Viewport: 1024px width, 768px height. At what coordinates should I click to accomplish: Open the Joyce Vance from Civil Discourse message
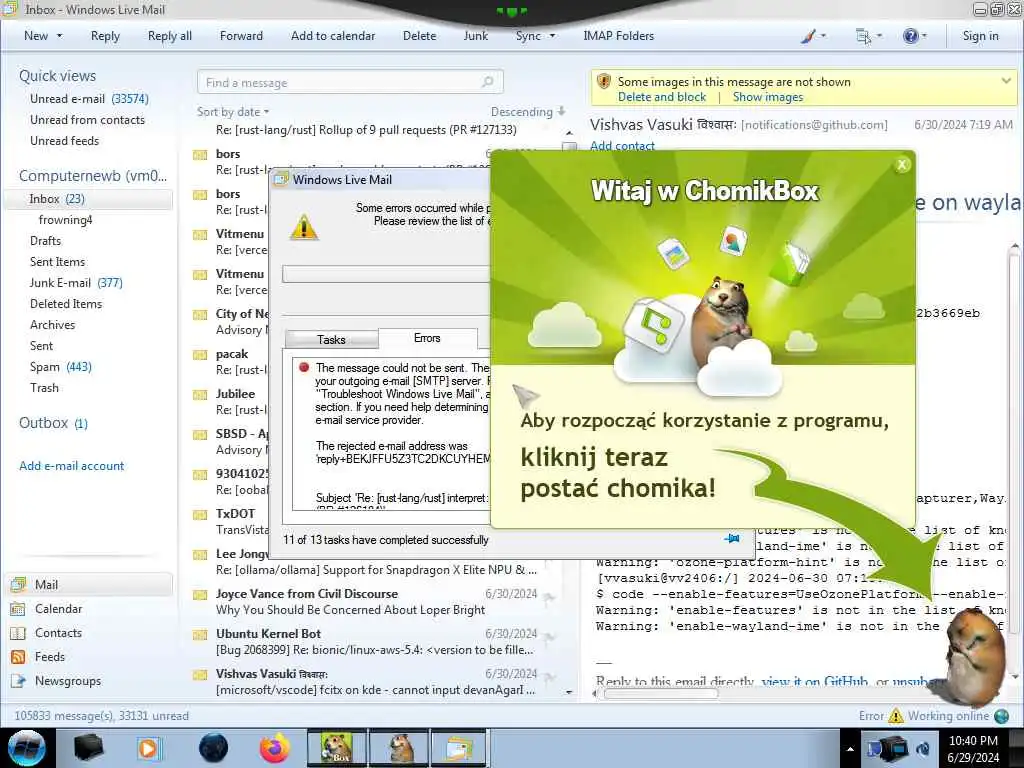point(375,601)
